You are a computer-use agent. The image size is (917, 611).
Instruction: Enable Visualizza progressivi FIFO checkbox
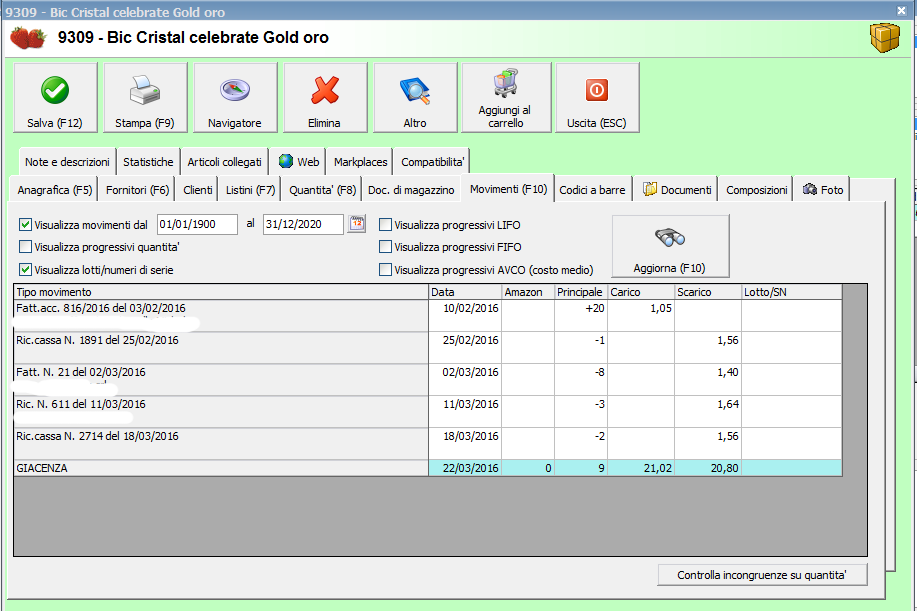pyautogui.click(x=385, y=247)
